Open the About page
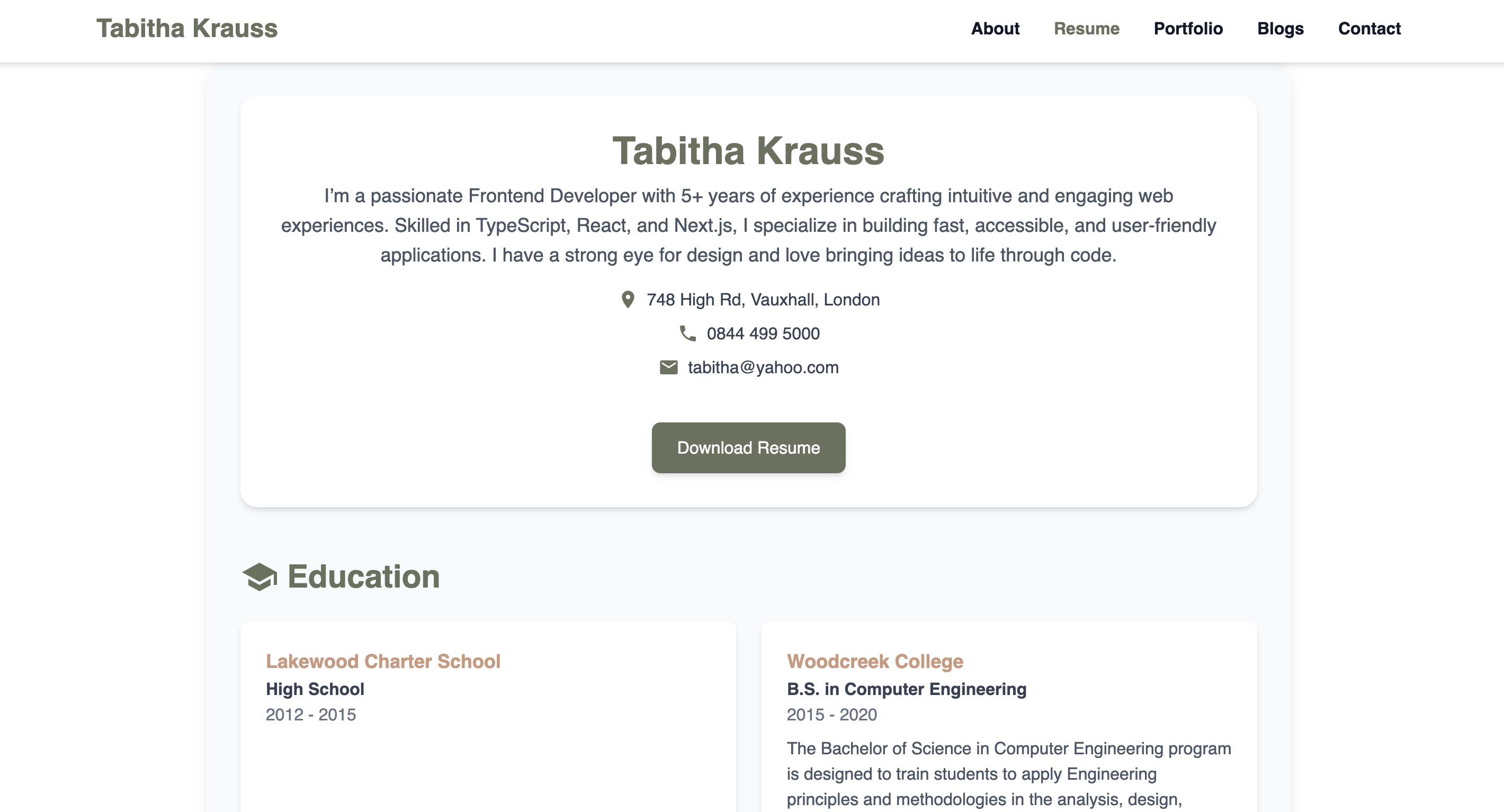 [995, 29]
